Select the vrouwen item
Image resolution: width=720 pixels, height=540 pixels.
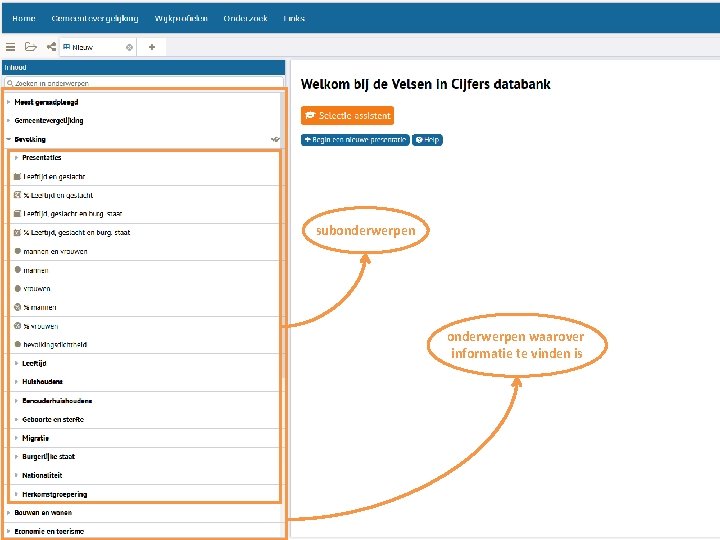click(x=37, y=288)
